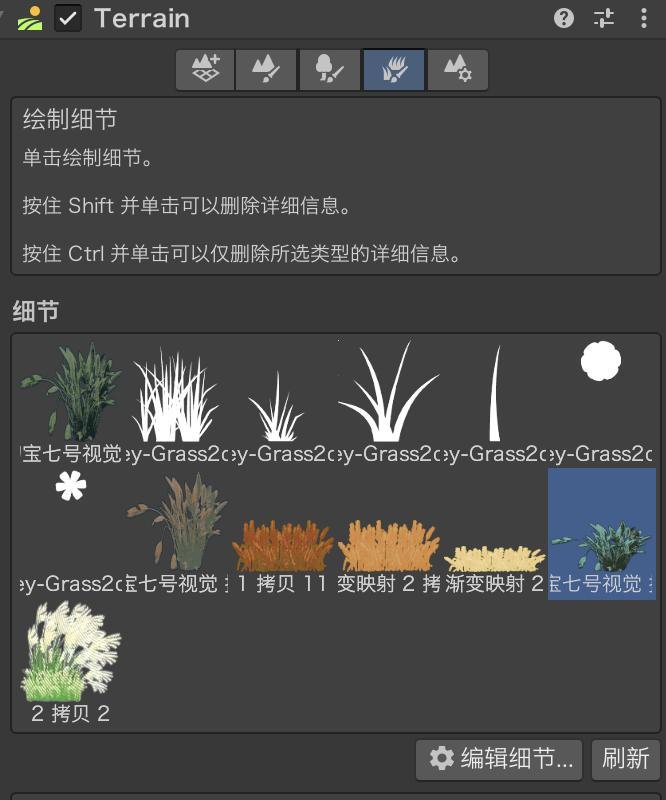Open the Terrain Settings tab icon
The image size is (666, 800).
tap(458, 70)
